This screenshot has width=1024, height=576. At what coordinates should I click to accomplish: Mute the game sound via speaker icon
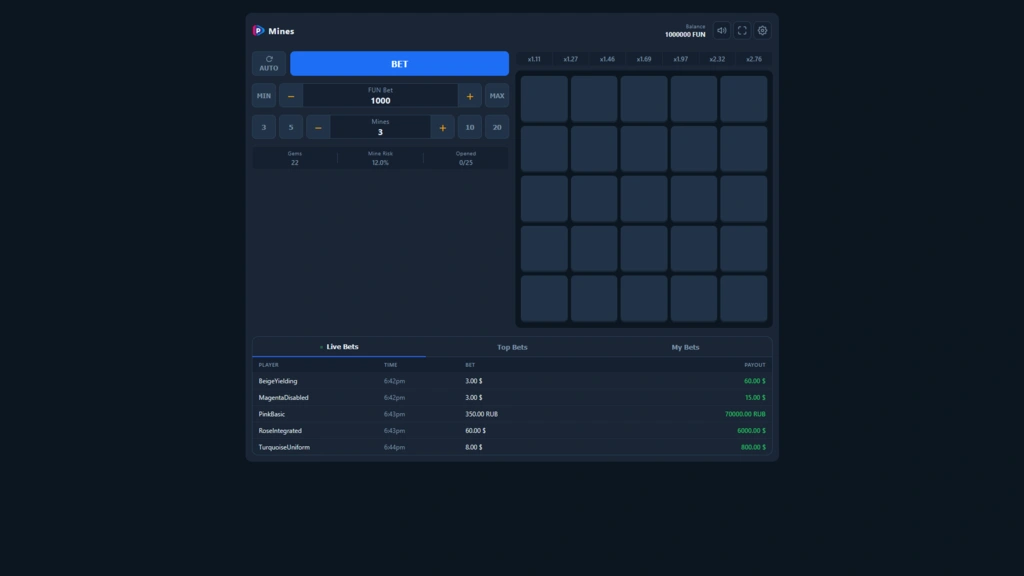722,31
